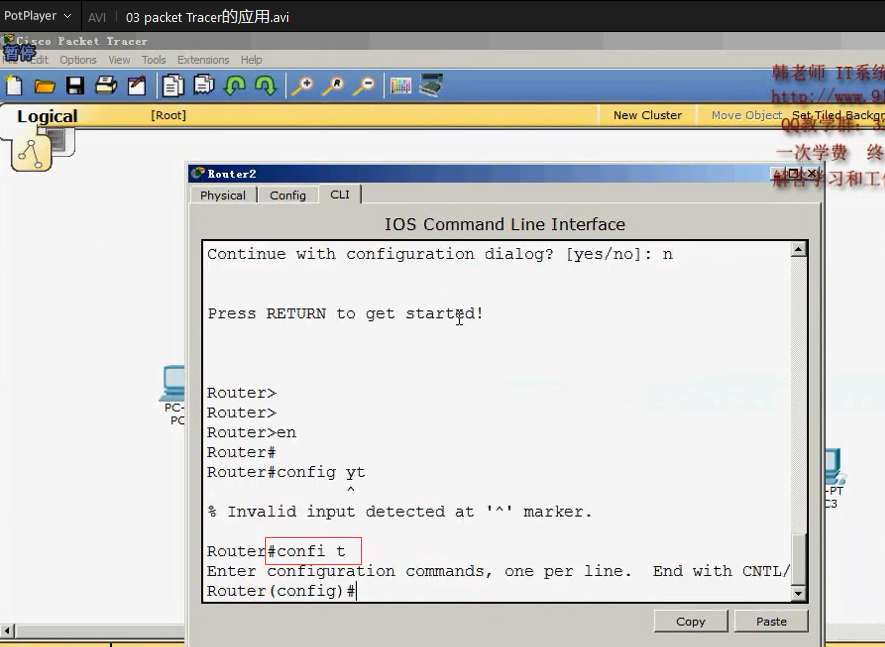
Task: Click the CLI vertical scrollbar thumb
Action: coord(798,559)
